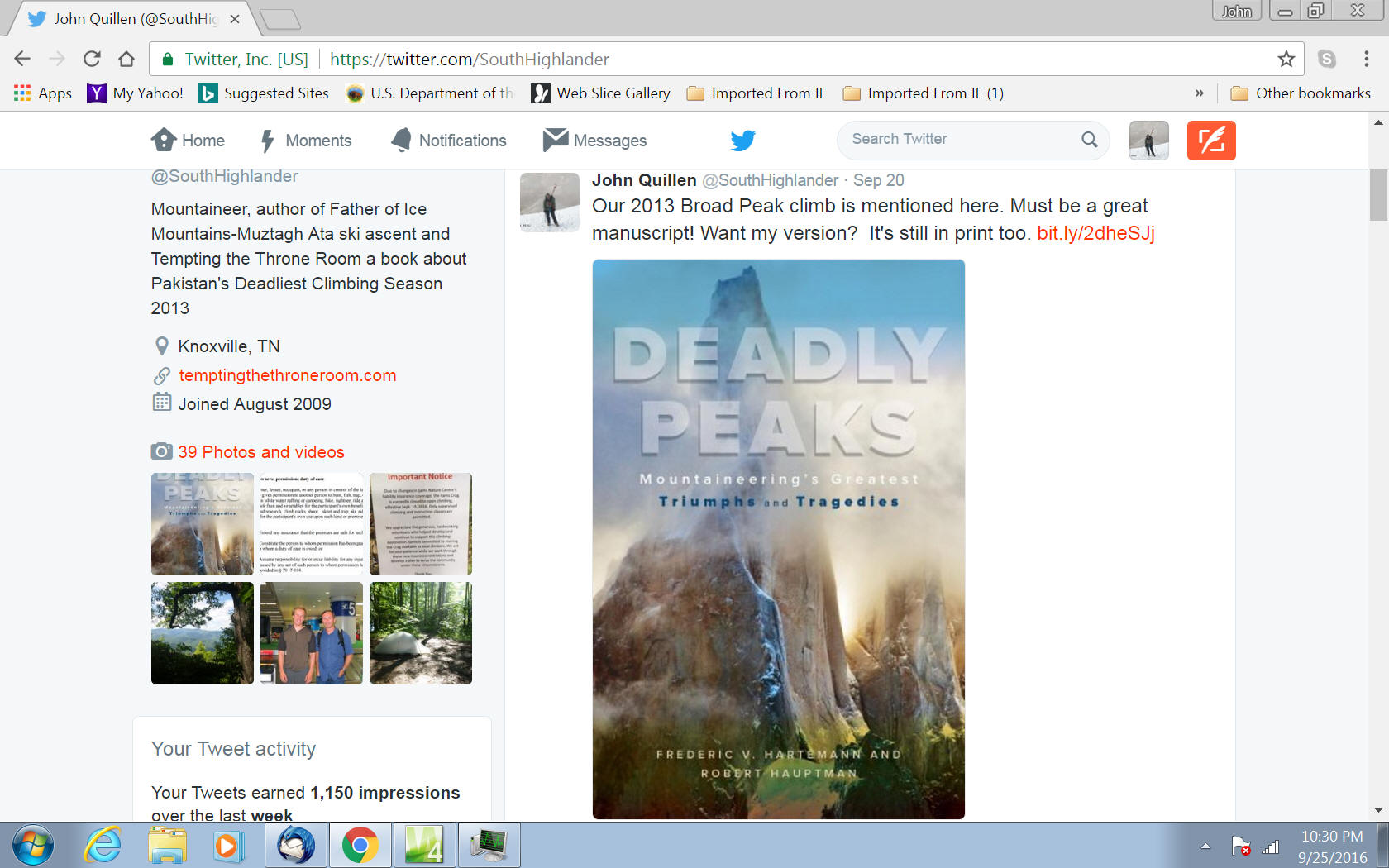The height and width of the screenshot is (868, 1389).
Task: Show hidden bookmarks chevron
Action: pyautogui.click(x=1199, y=93)
